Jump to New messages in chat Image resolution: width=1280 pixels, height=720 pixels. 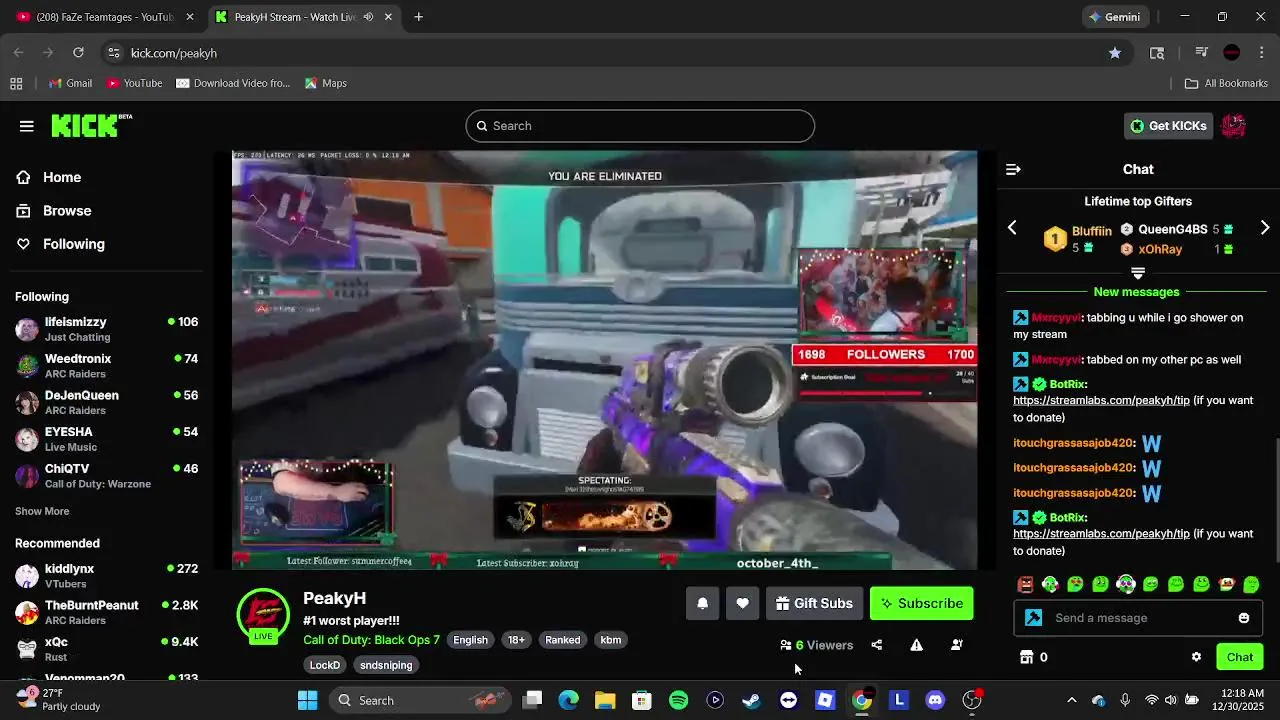(x=1136, y=292)
